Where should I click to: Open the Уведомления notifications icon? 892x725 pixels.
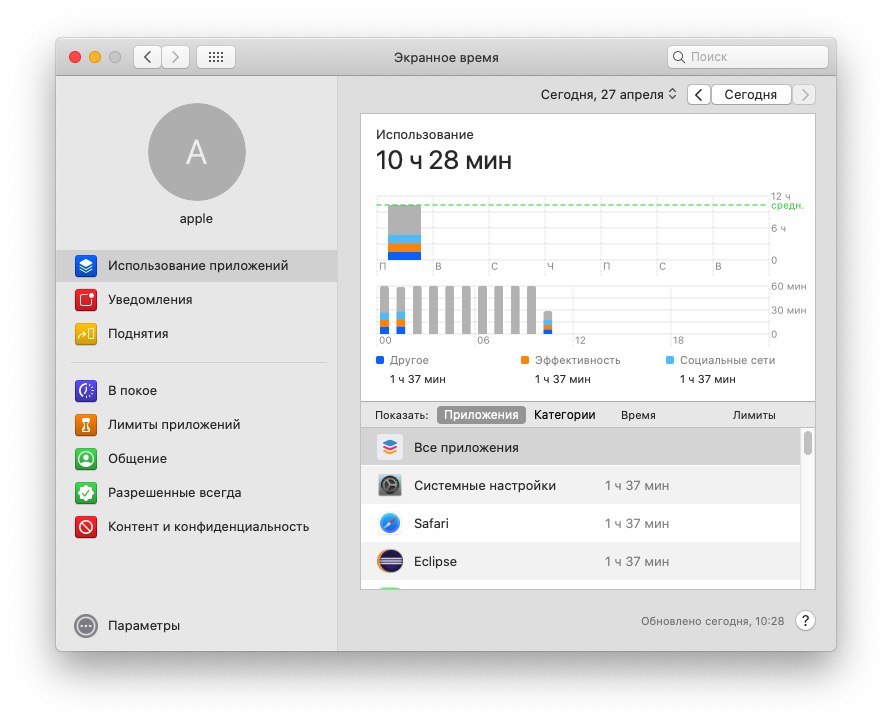86,300
